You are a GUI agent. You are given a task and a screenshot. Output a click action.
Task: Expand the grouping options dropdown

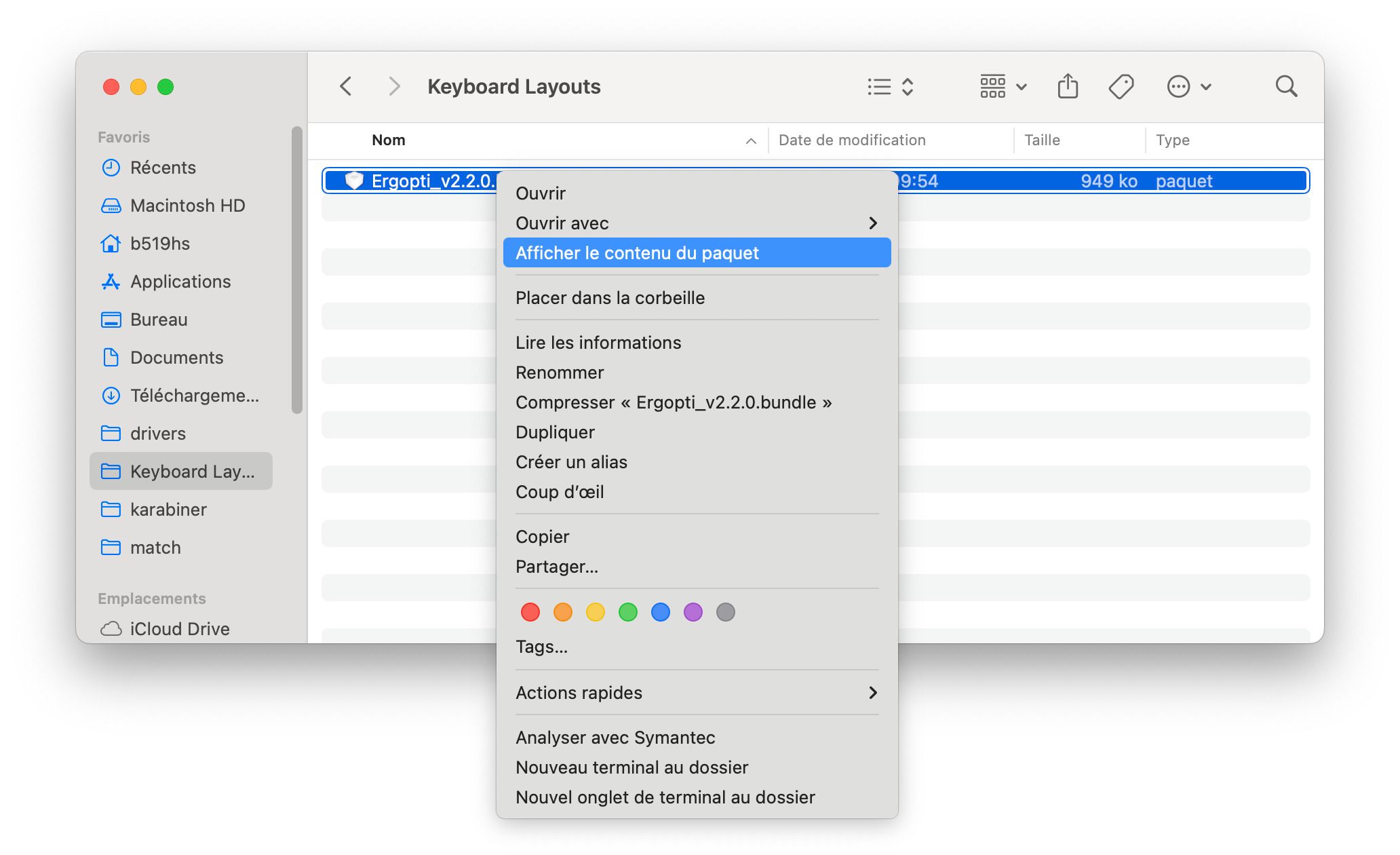(x=1003, y=87)
